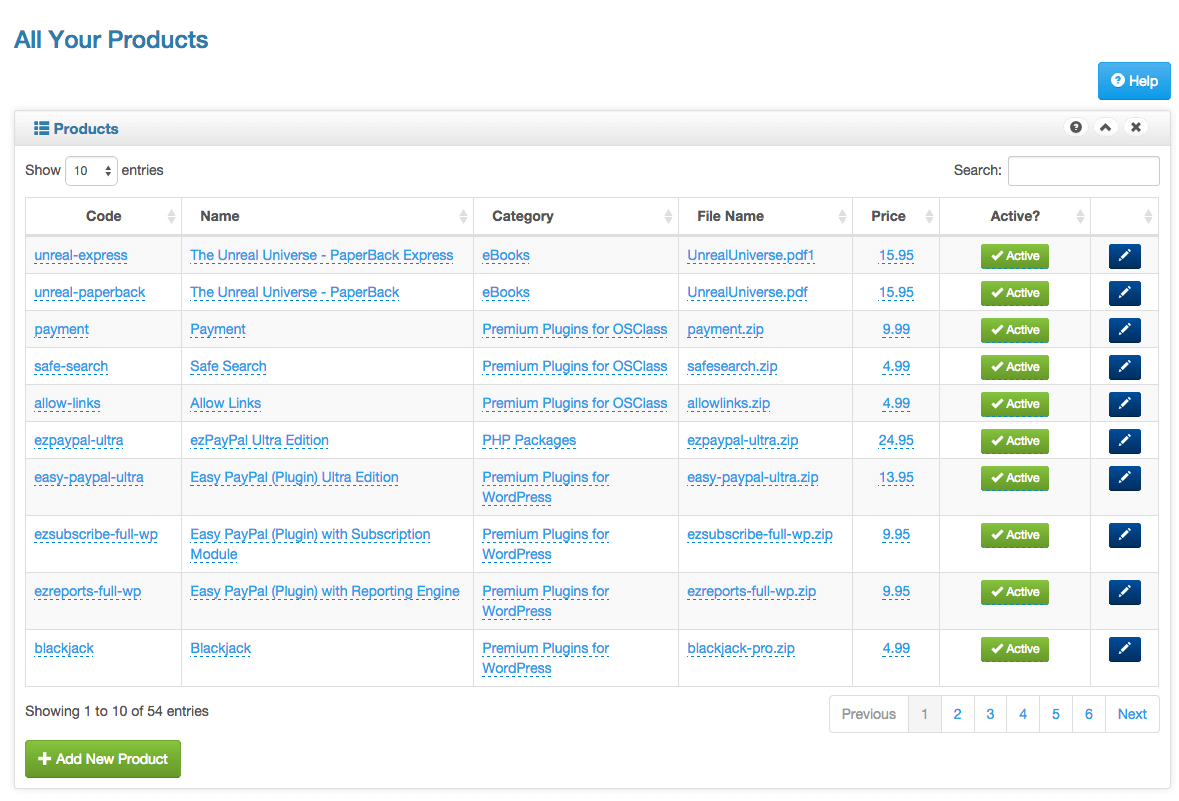
Task: Close the Products panel with X icon
Action: tap(1135, 127)
